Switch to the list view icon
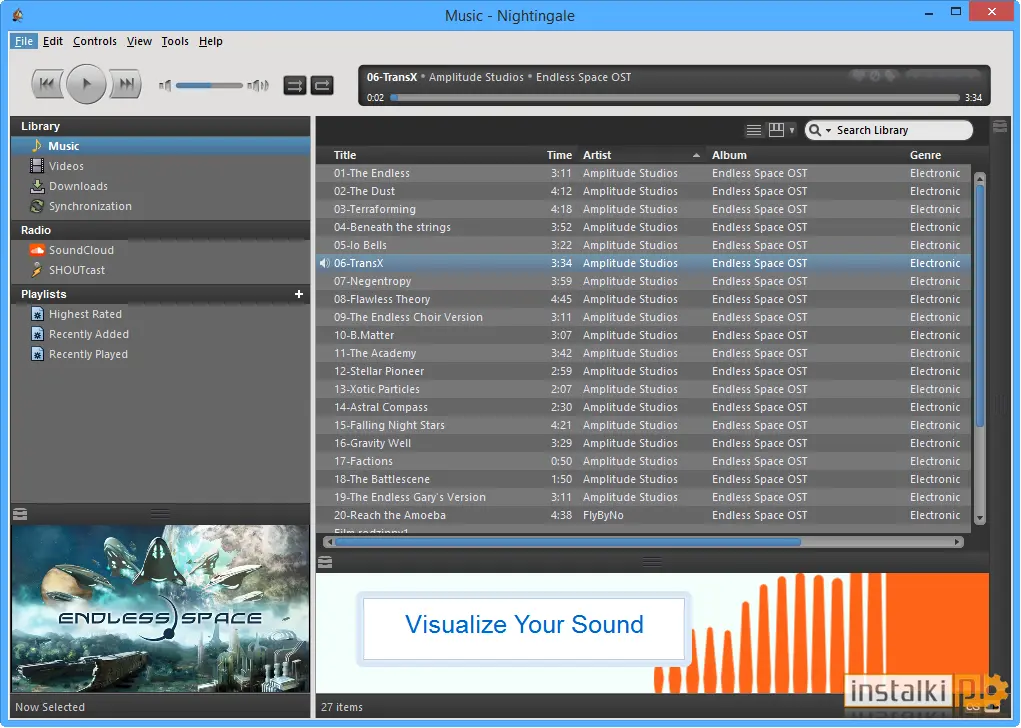The height and width of the screenshot is (728, 1021). (x=753, y=130)
